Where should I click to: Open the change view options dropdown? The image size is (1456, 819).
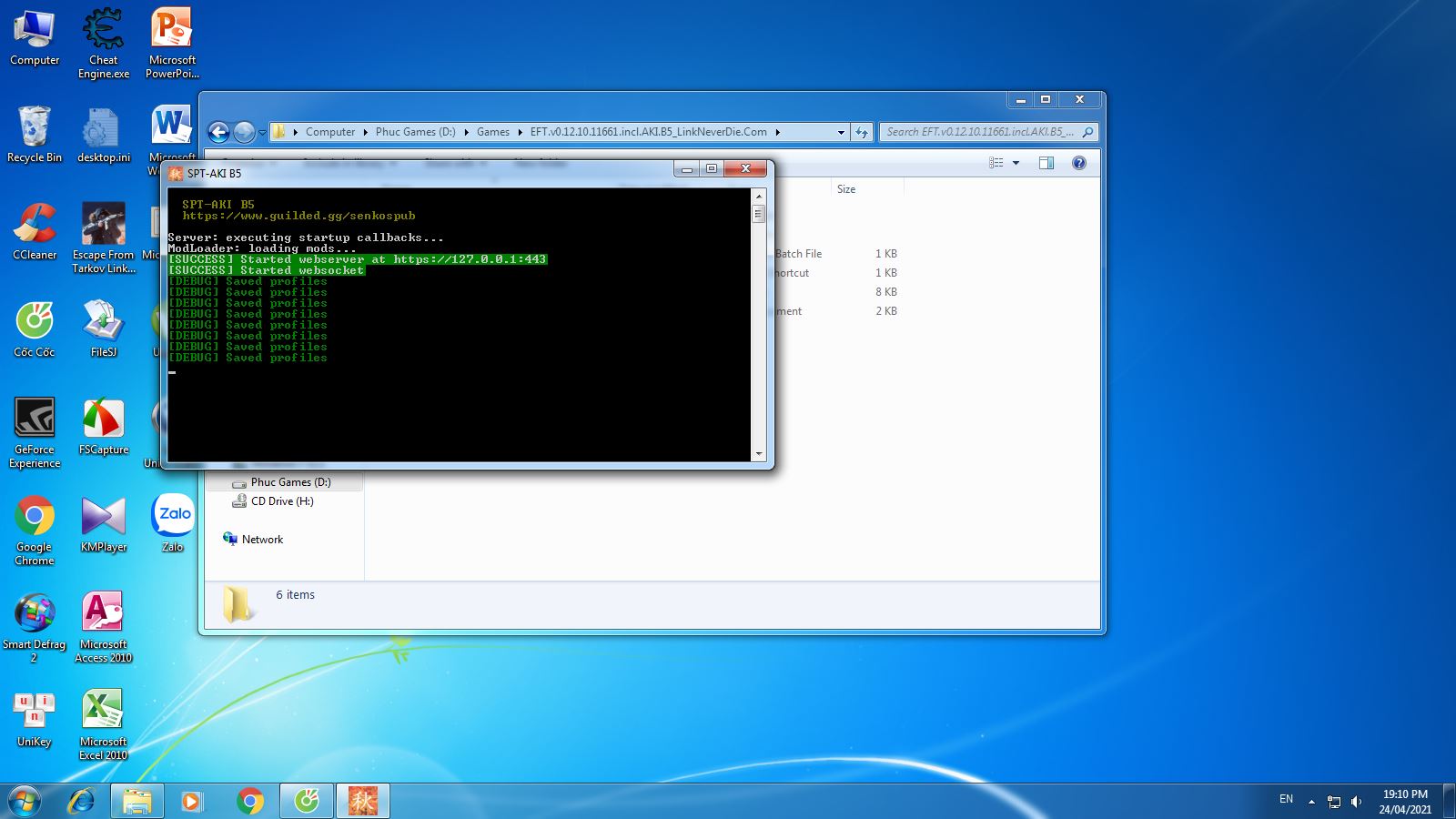click(x=1016, y=163)
